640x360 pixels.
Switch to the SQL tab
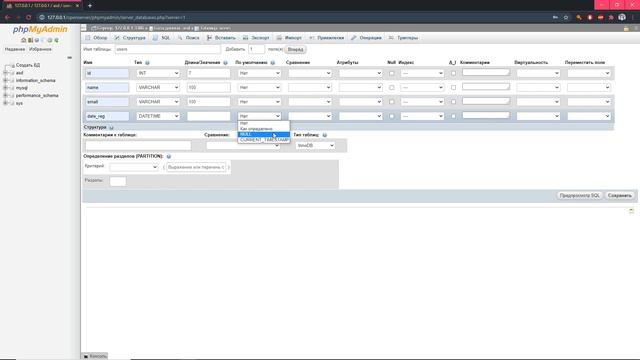(x=162, y=38)
